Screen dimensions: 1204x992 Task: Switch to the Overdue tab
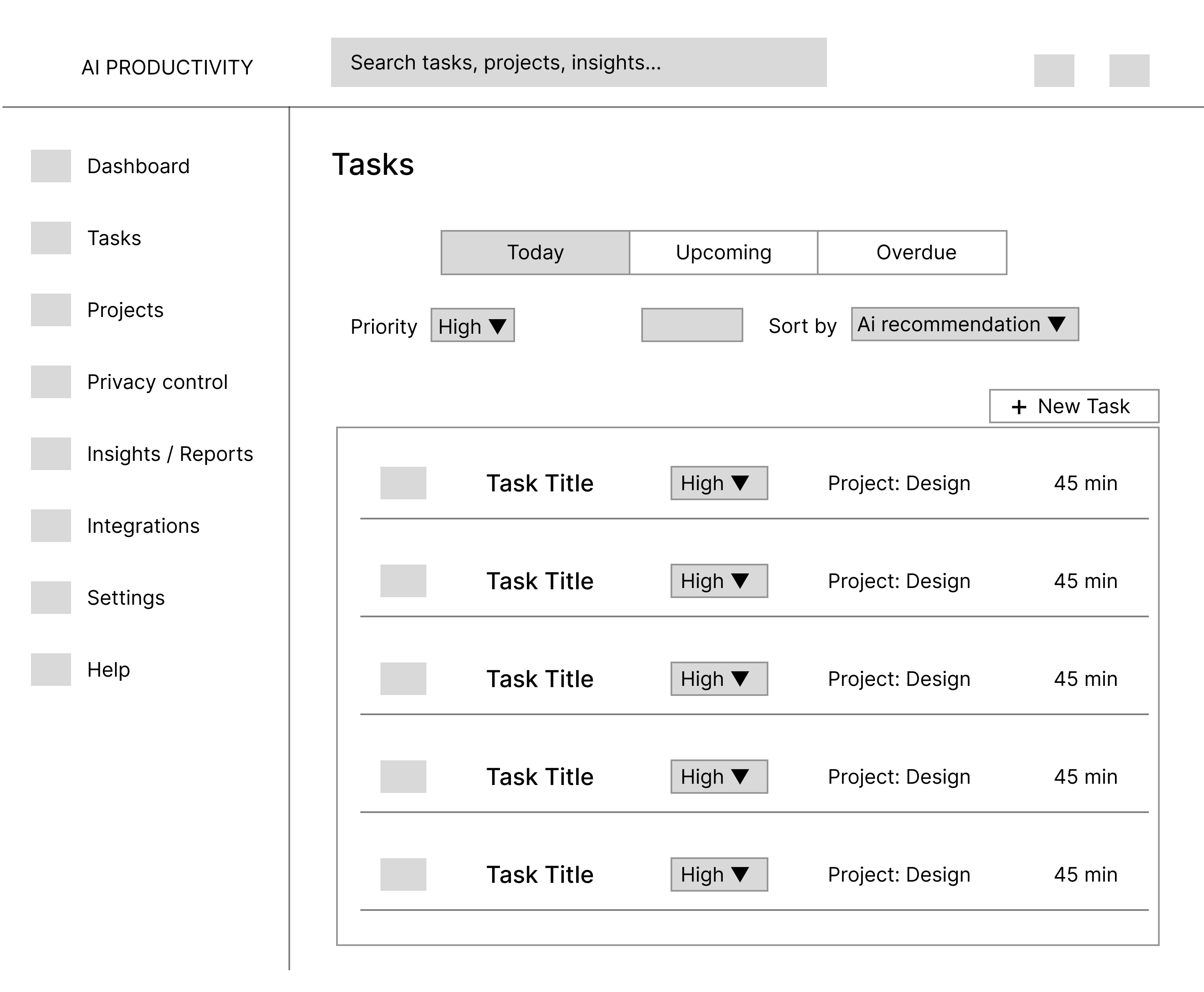tap(916, 253)
